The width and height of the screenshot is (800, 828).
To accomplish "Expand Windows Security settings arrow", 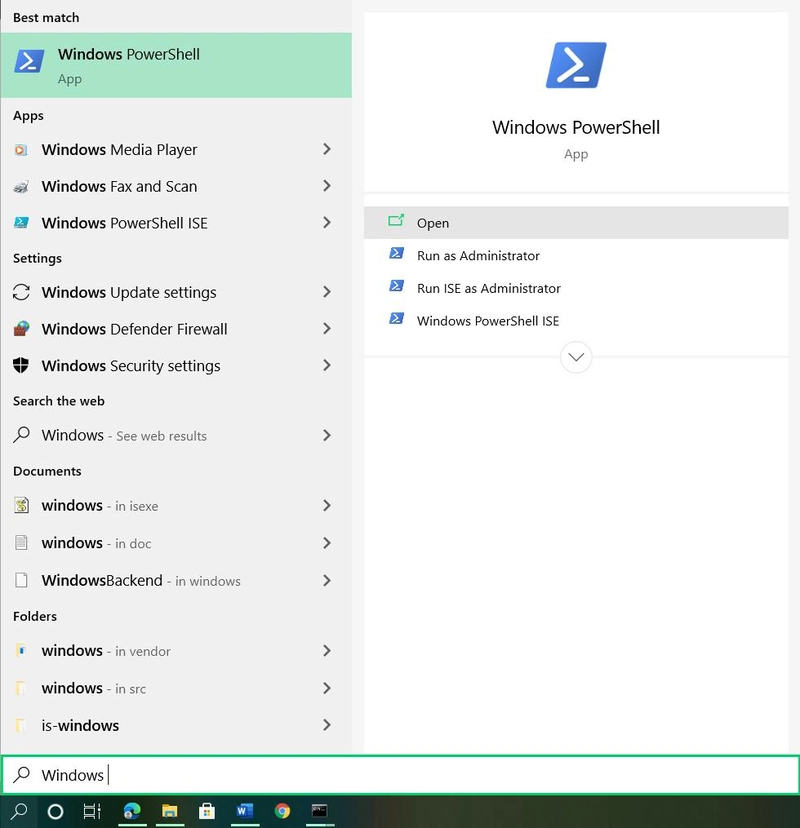I will [x=327, y=365].
